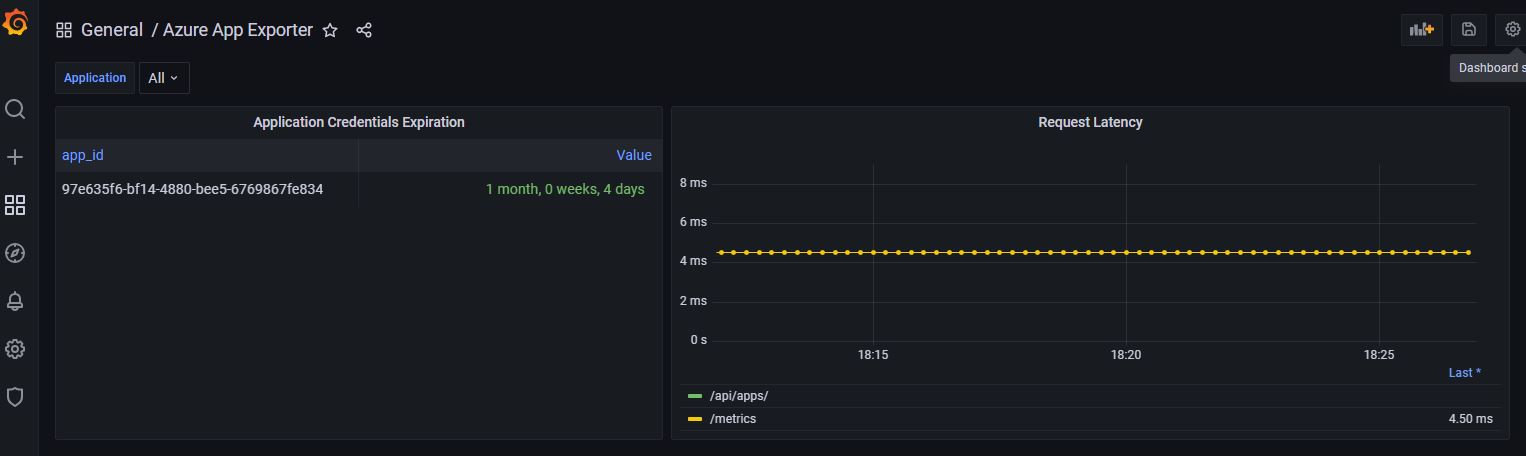Open the Grafana home logo
Screen dimensions: 1526x456
[x=15, y=21]
